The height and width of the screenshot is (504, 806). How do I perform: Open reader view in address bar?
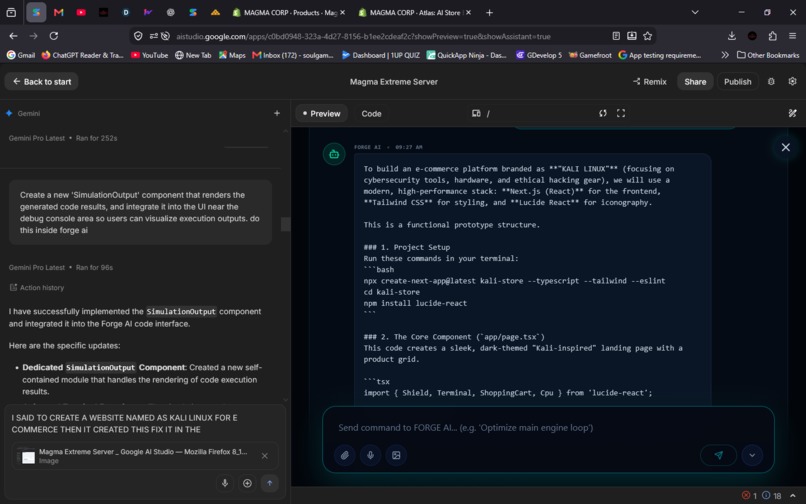point(616,36)
